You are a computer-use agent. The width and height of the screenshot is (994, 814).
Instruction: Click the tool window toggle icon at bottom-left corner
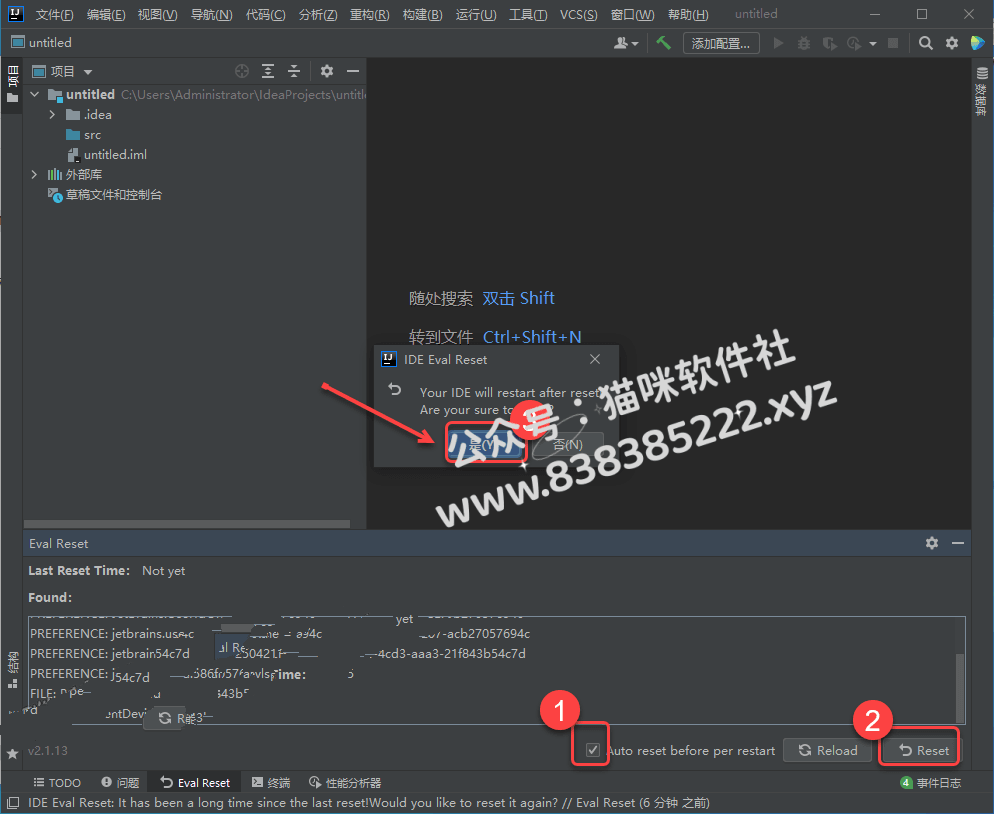pyautogui.click(x=13, y=803)
